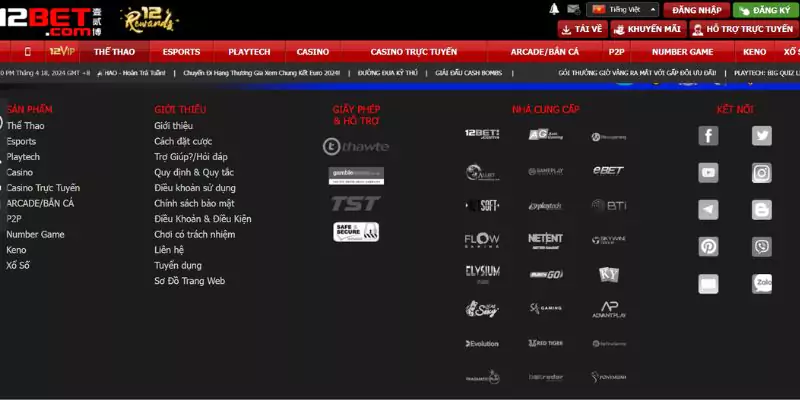
Task: Click the ĐƯỜNG ĐUA KỲ THÚ ticker item
Action: coord(387,73)
